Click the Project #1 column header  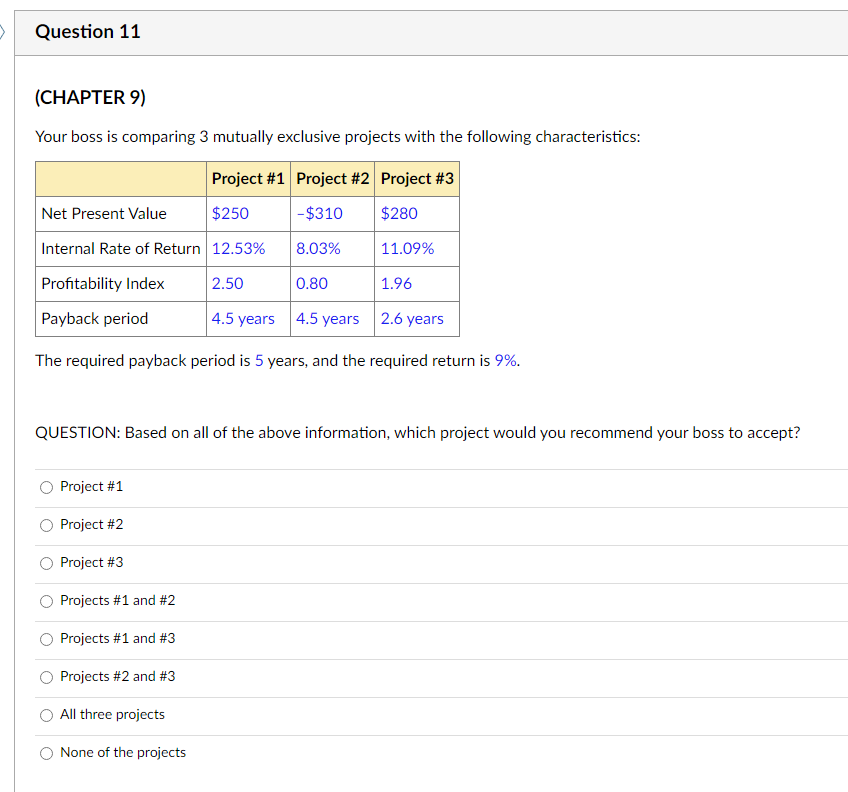pyautogui.click(x=248, y=178)
